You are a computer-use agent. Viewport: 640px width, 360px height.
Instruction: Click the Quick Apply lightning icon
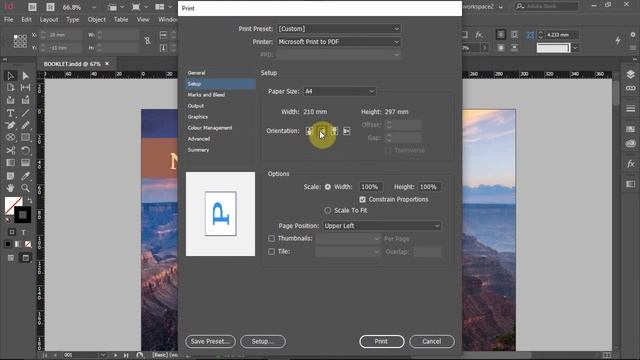tap(618, 40)
